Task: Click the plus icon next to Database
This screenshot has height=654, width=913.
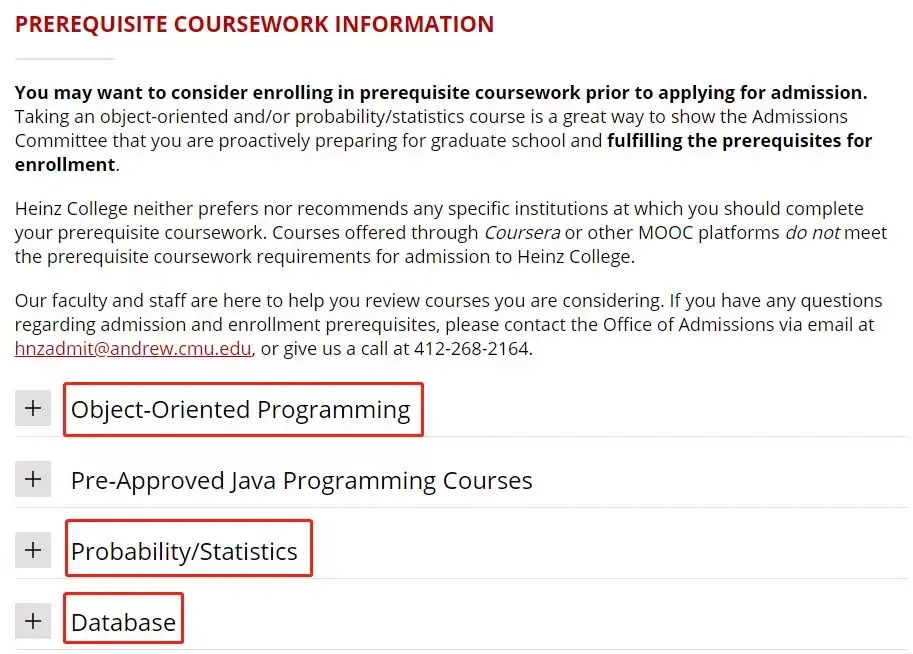Action: [x=33, y=621]
